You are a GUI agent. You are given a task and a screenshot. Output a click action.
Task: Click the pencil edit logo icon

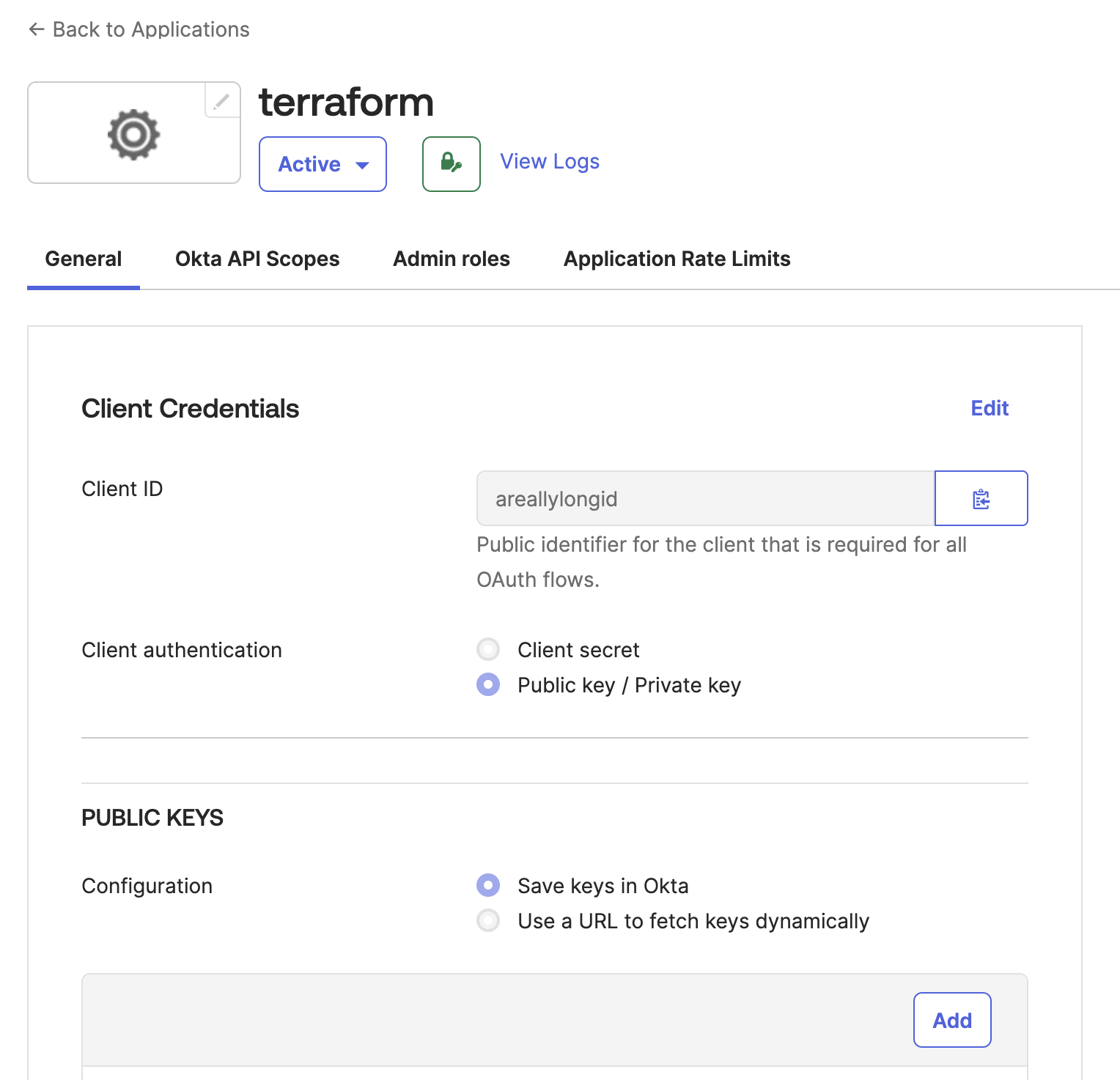[x=221, y=100]
